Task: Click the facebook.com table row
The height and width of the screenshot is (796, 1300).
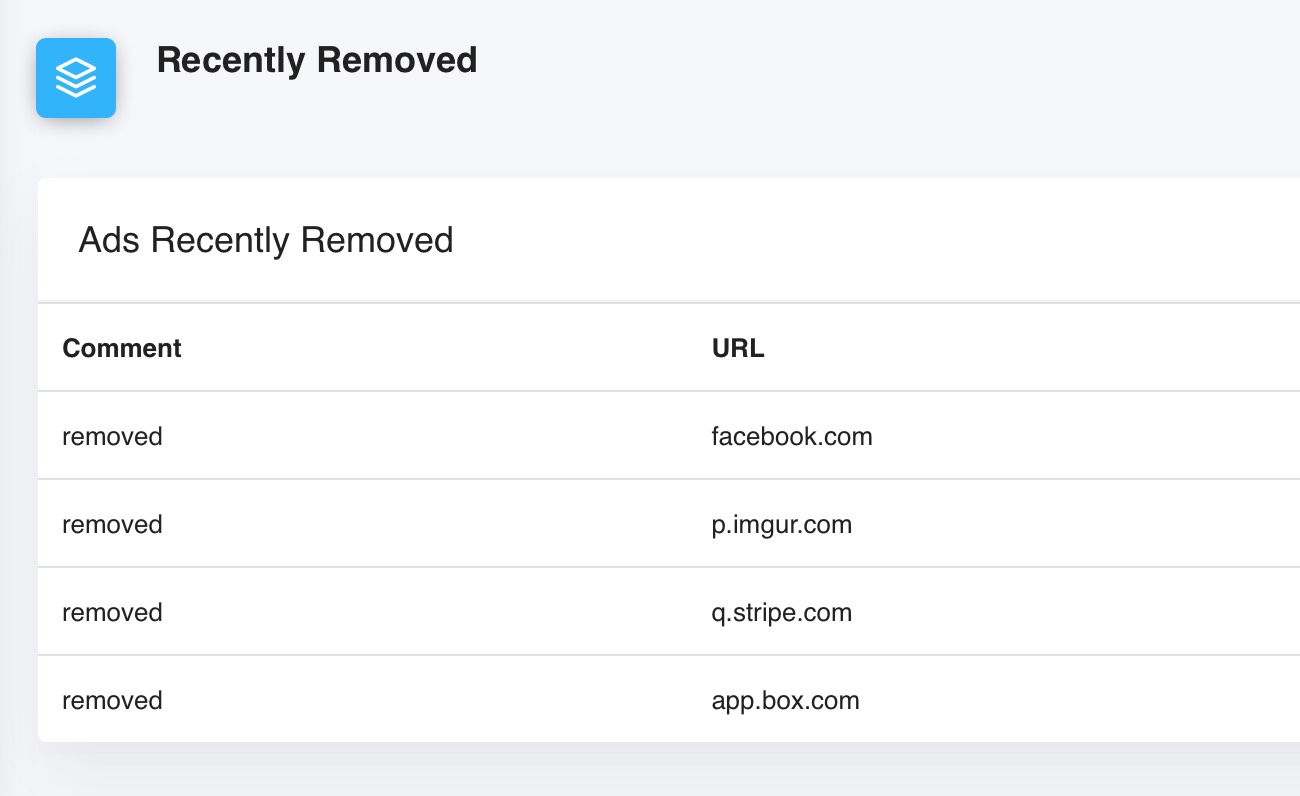Action: click(x=669, y=436)
